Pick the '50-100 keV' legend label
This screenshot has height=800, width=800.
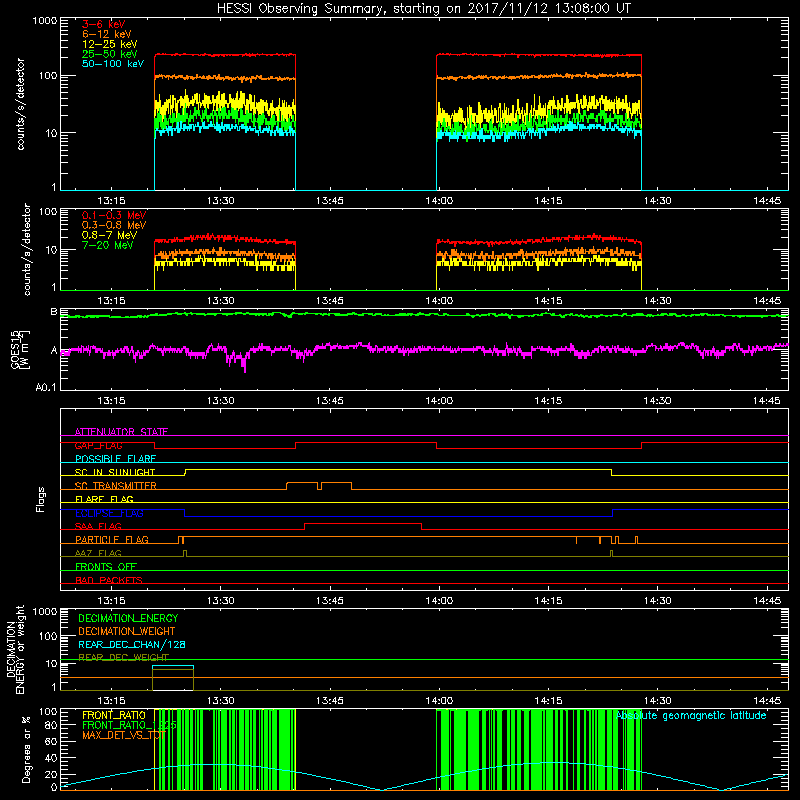click(113, 64)
